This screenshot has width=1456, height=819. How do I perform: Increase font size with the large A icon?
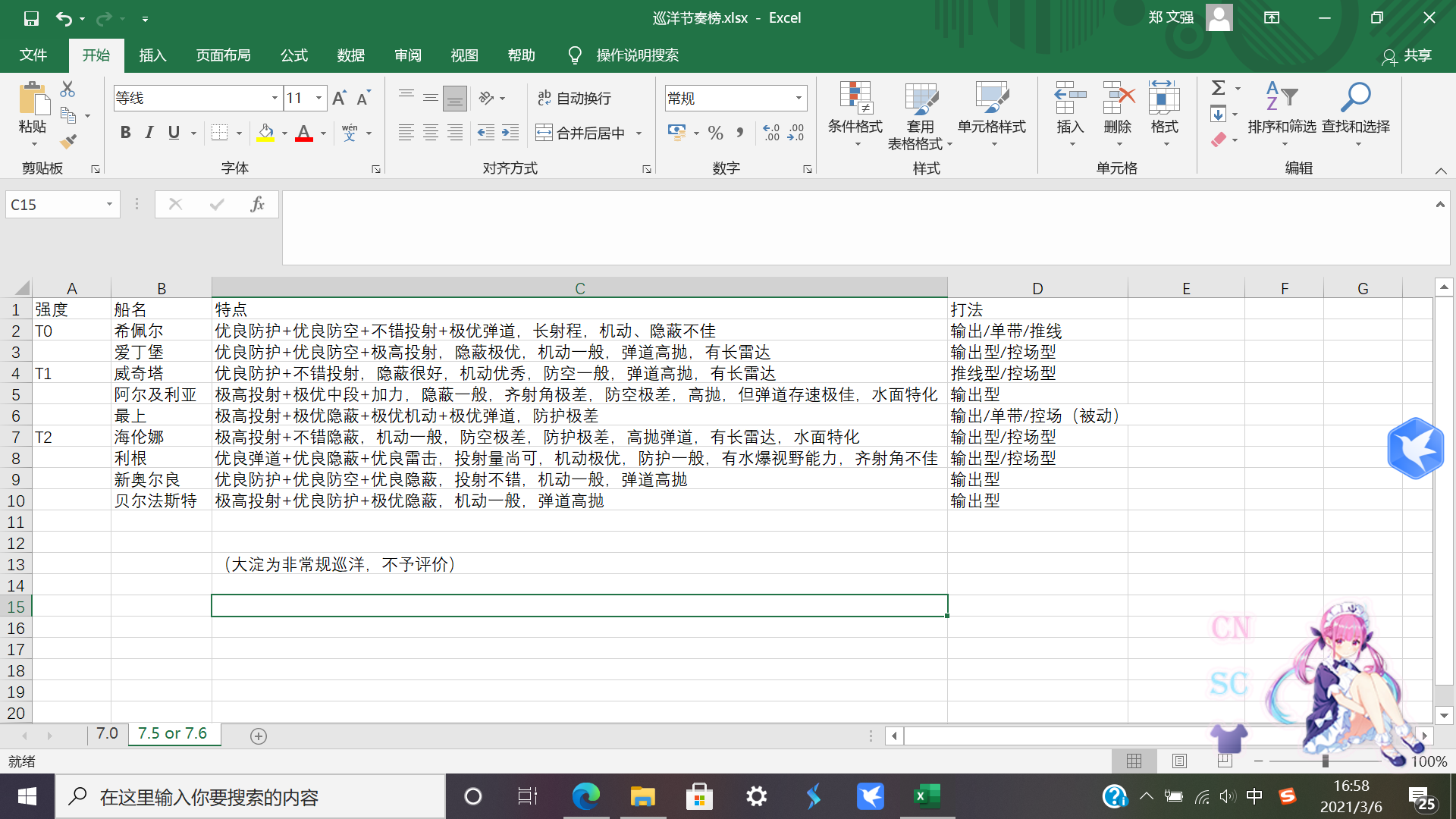pos(339,98)
